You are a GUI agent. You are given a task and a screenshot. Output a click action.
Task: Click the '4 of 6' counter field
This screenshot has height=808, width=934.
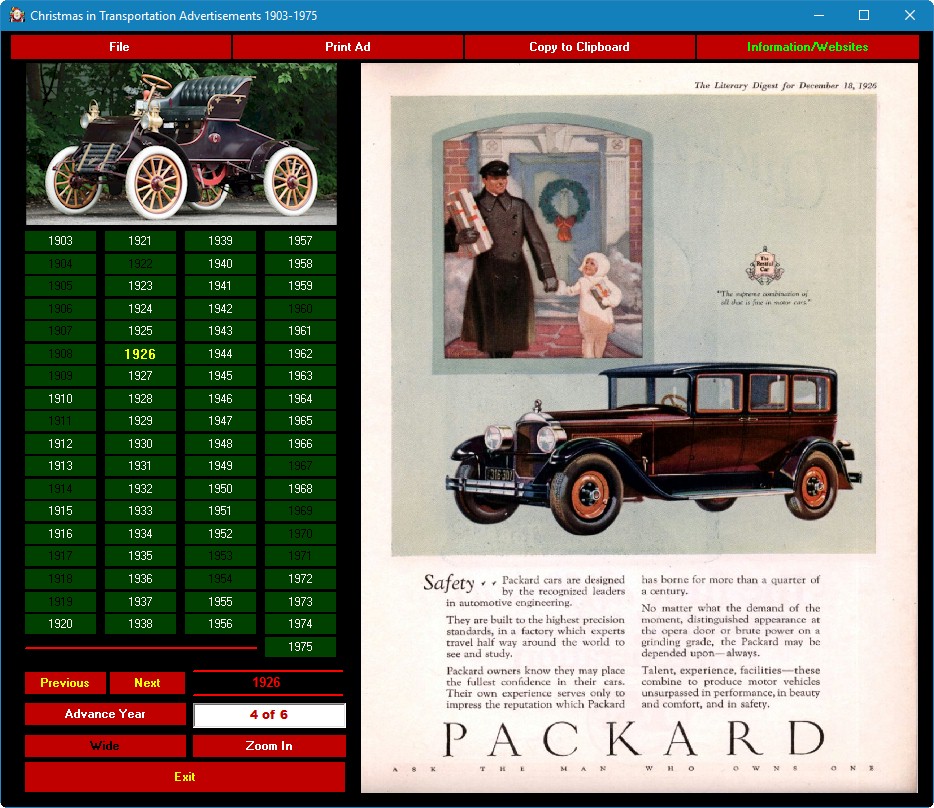[x=269, y=715]
